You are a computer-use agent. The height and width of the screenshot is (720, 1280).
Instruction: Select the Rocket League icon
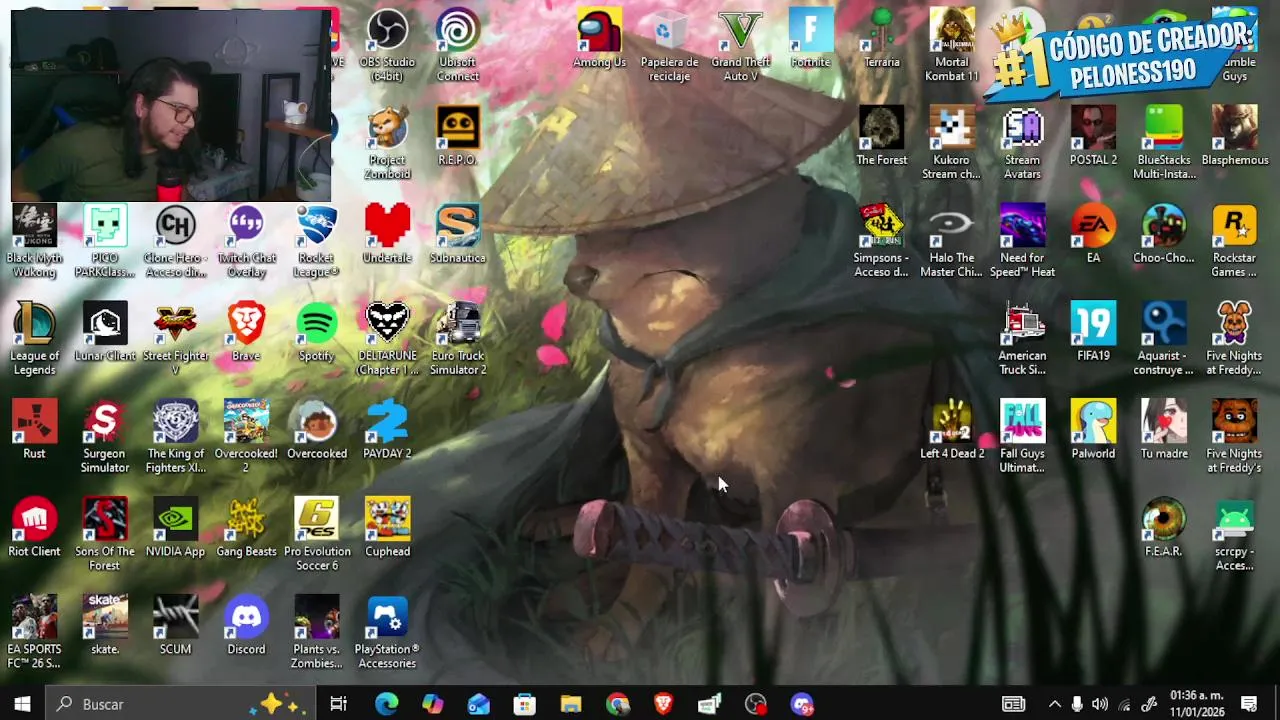(x=317, y=240)
